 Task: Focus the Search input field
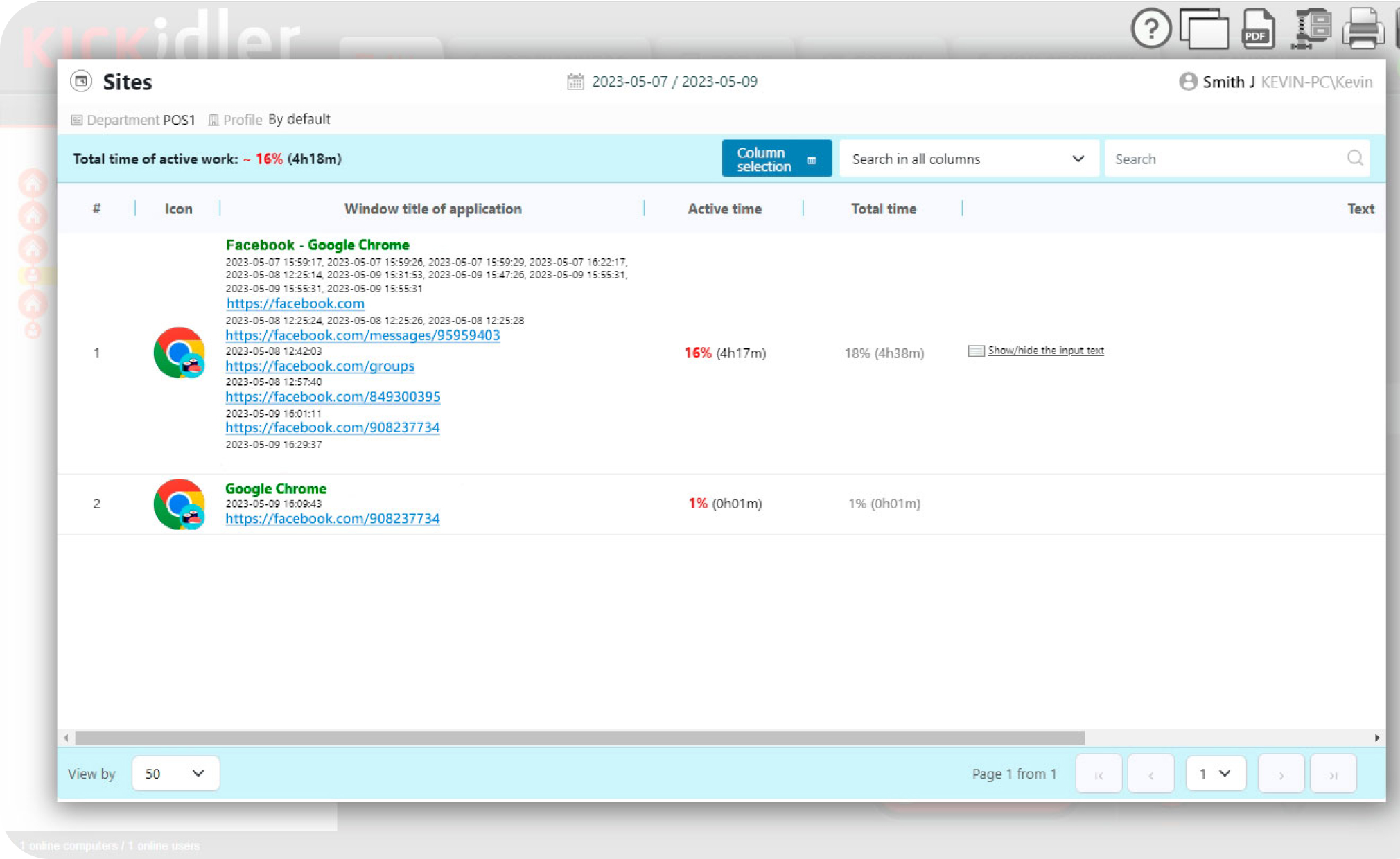(x=1237, y=159)
